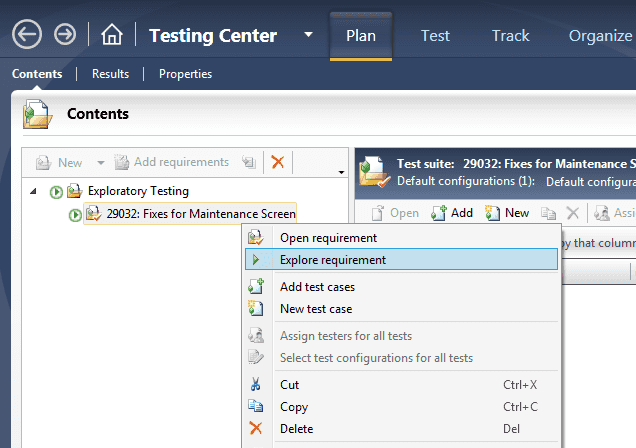Screen dimensions: 636x448
Task: Click the Cut scissors icon in context menu
Action: 256,385
